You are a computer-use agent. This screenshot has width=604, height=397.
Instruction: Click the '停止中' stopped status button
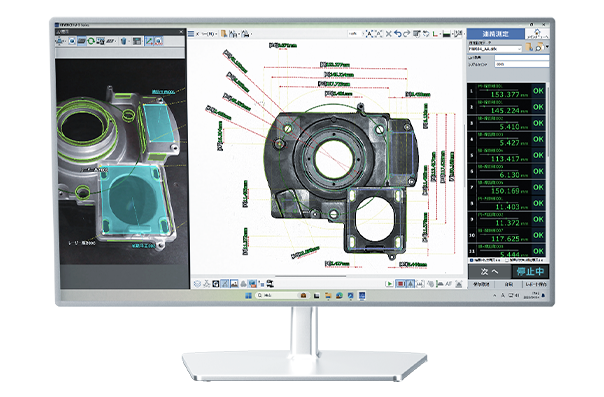click(x=530, y=271)
